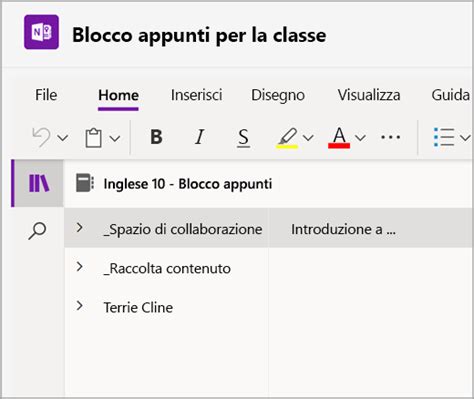Click the Blocco appunti per la classe title
This screenshot has height=399, width=474.
199,35
